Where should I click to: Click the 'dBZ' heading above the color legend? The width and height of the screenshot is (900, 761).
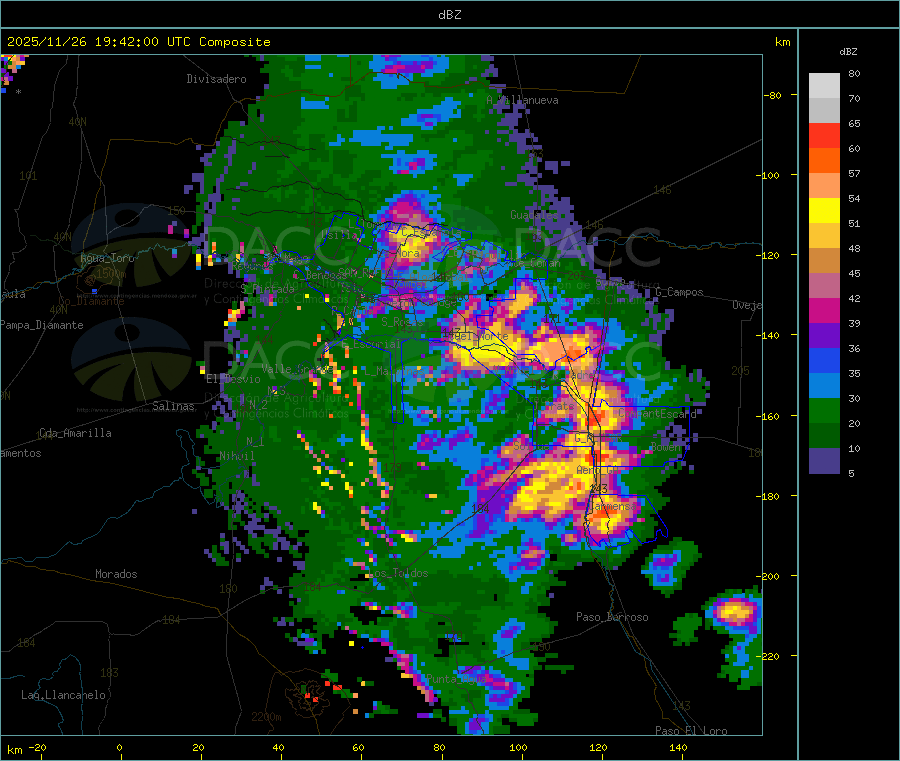click(848, 52)
